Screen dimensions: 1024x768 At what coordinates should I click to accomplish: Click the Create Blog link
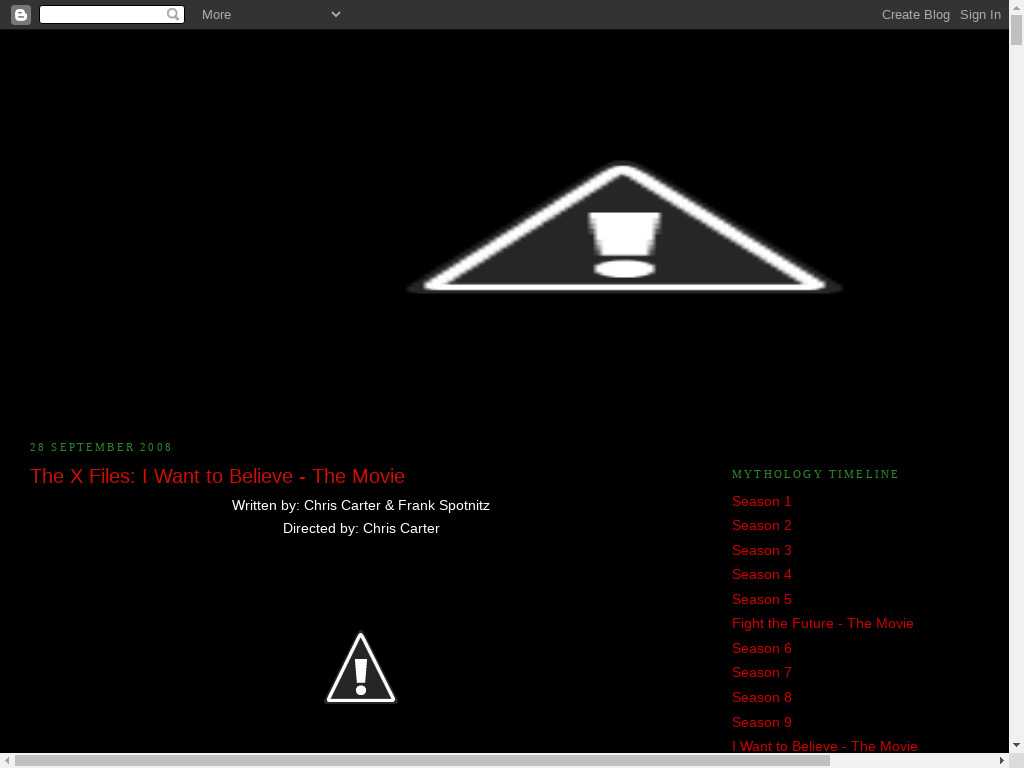point(916,14)
